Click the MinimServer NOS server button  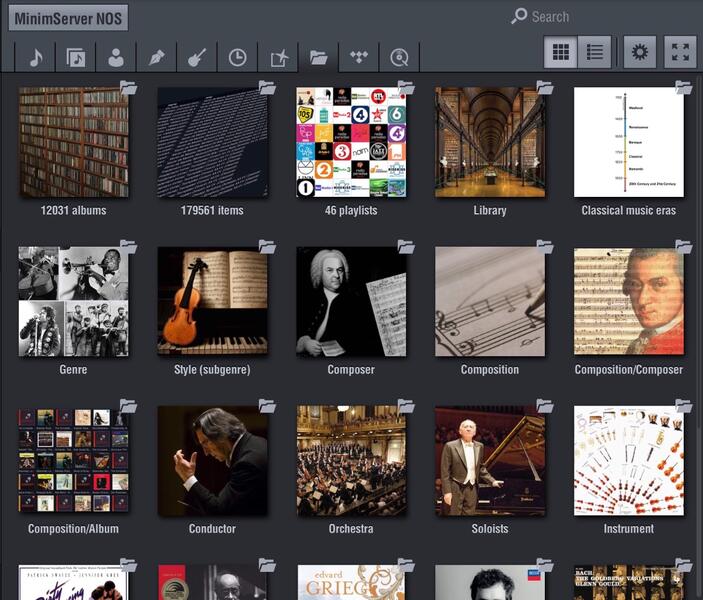click(70, 18)
